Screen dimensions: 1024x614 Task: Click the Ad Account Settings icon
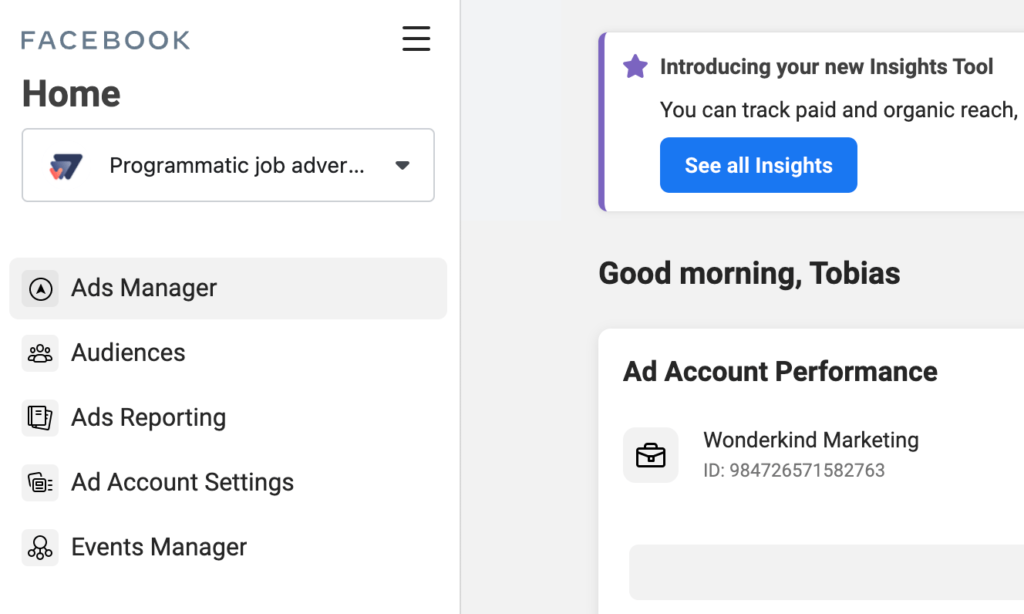point(40,483)
